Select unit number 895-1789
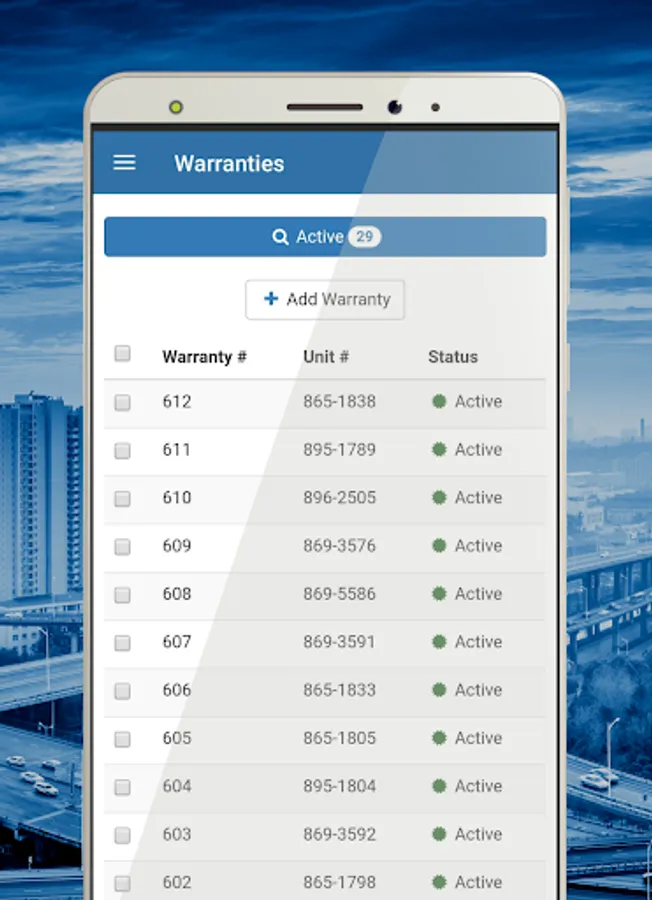This screenshot has height=900, width=652. [x=340, y=449]
